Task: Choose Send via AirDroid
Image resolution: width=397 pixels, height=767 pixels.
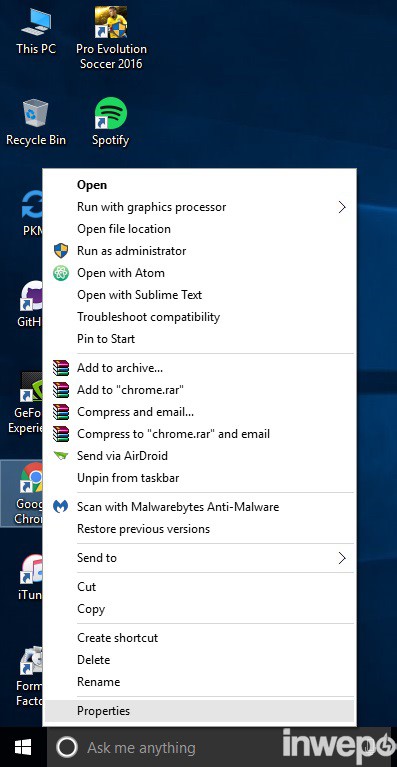Action: pyautogui.click(x=199, y=456)
